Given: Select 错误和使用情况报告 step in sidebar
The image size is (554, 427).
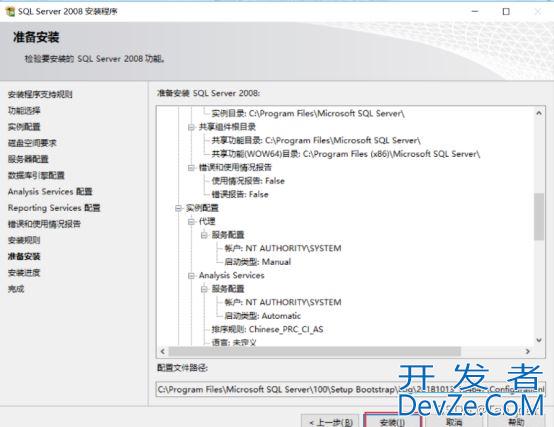Looking at the screenshot, I should [44, 224].
